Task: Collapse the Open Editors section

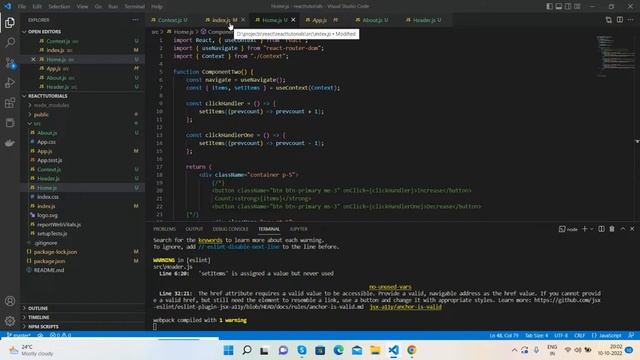Action: click(x=44, y=31)
